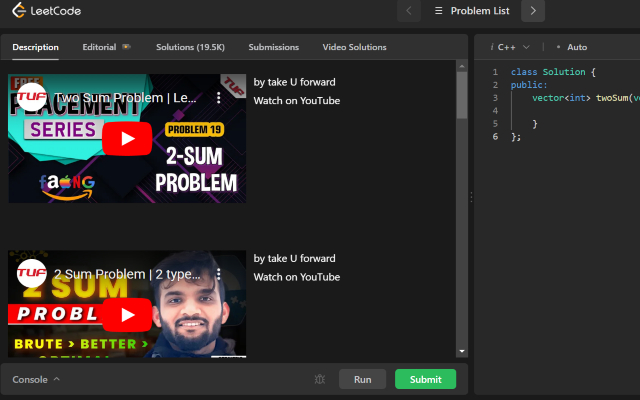Click 'public:' code line
This screenshot has height=400, width=640.
529,85
